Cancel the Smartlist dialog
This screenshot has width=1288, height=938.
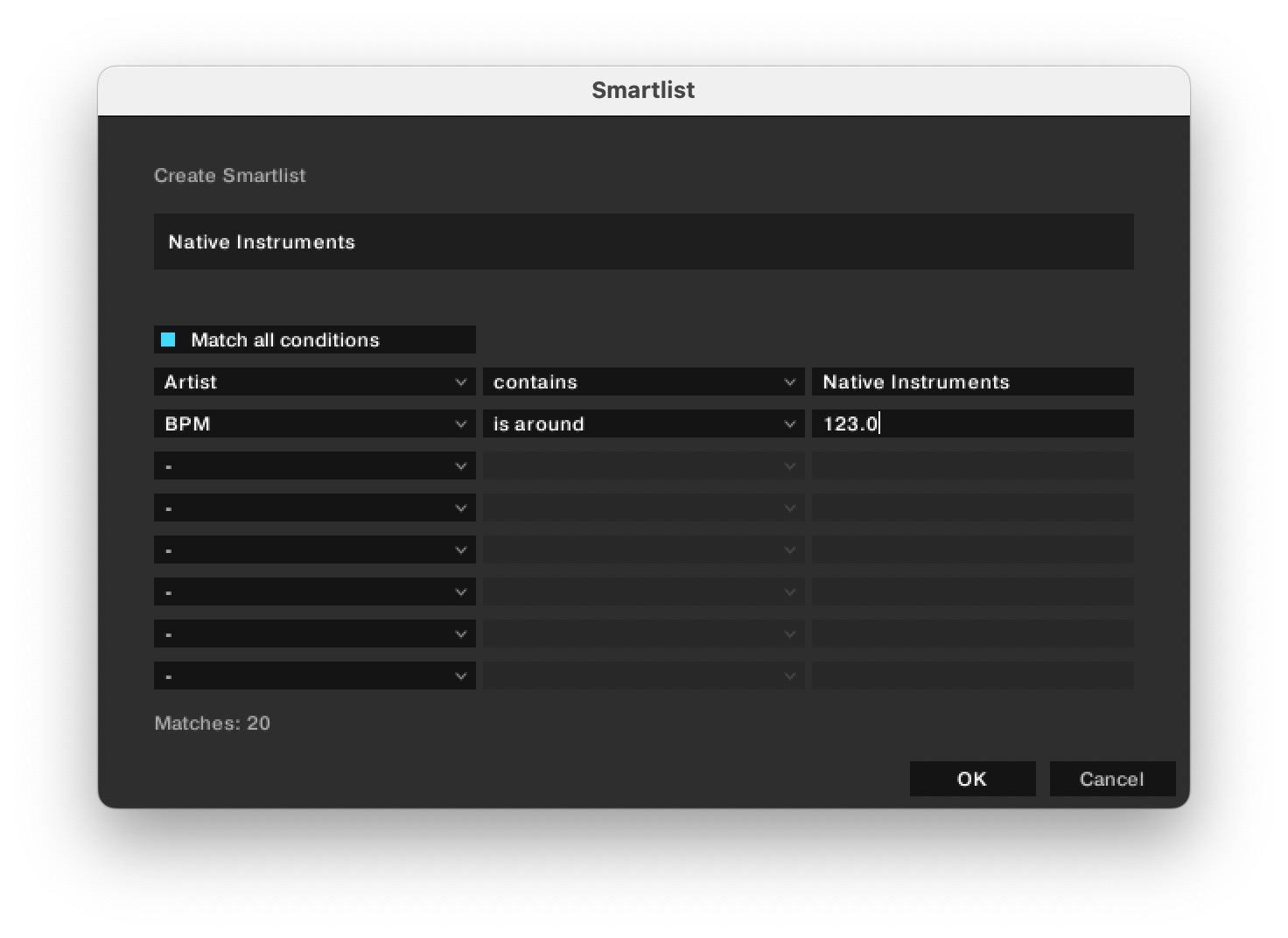point(1113,779)
